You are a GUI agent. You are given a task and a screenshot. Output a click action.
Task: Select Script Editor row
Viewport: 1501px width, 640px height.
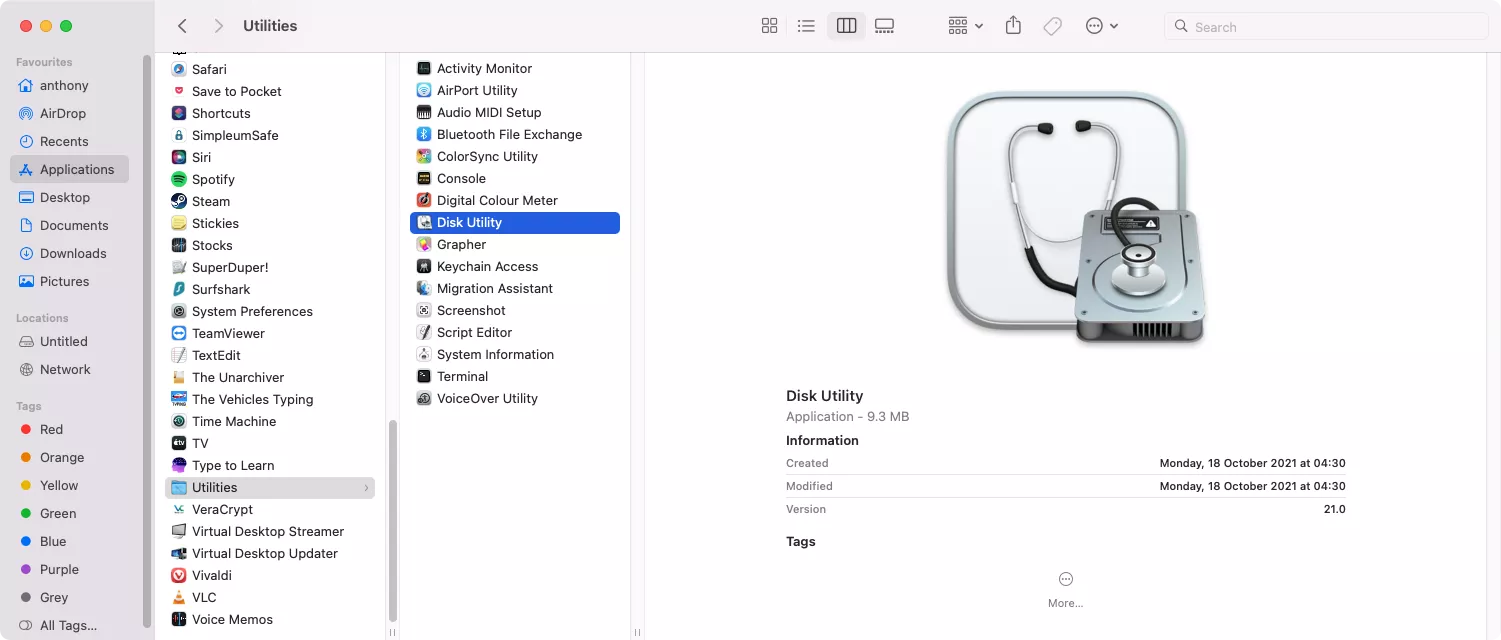point(515,332)
